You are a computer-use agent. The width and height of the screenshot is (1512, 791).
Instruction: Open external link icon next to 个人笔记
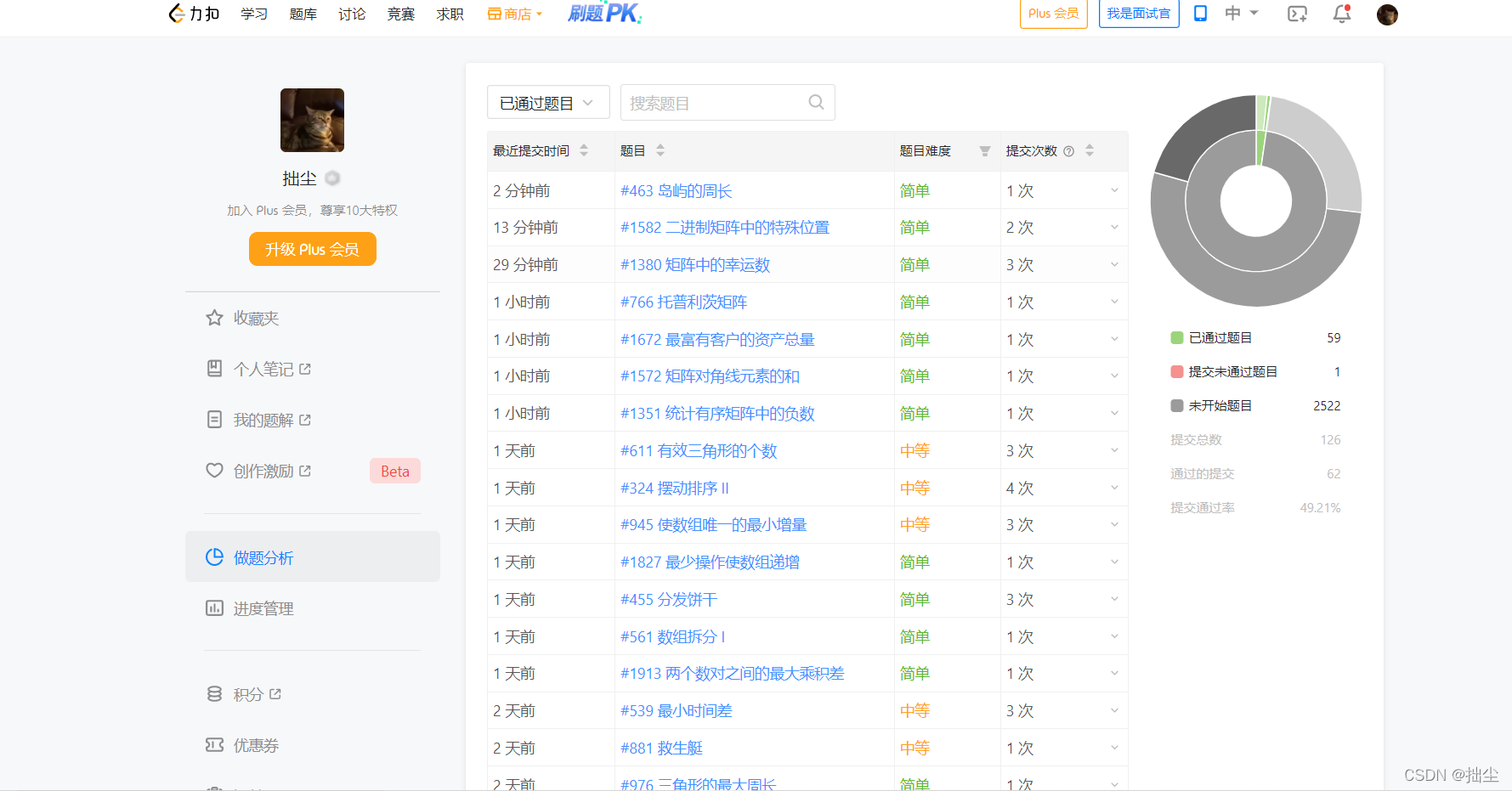(305, 369)
